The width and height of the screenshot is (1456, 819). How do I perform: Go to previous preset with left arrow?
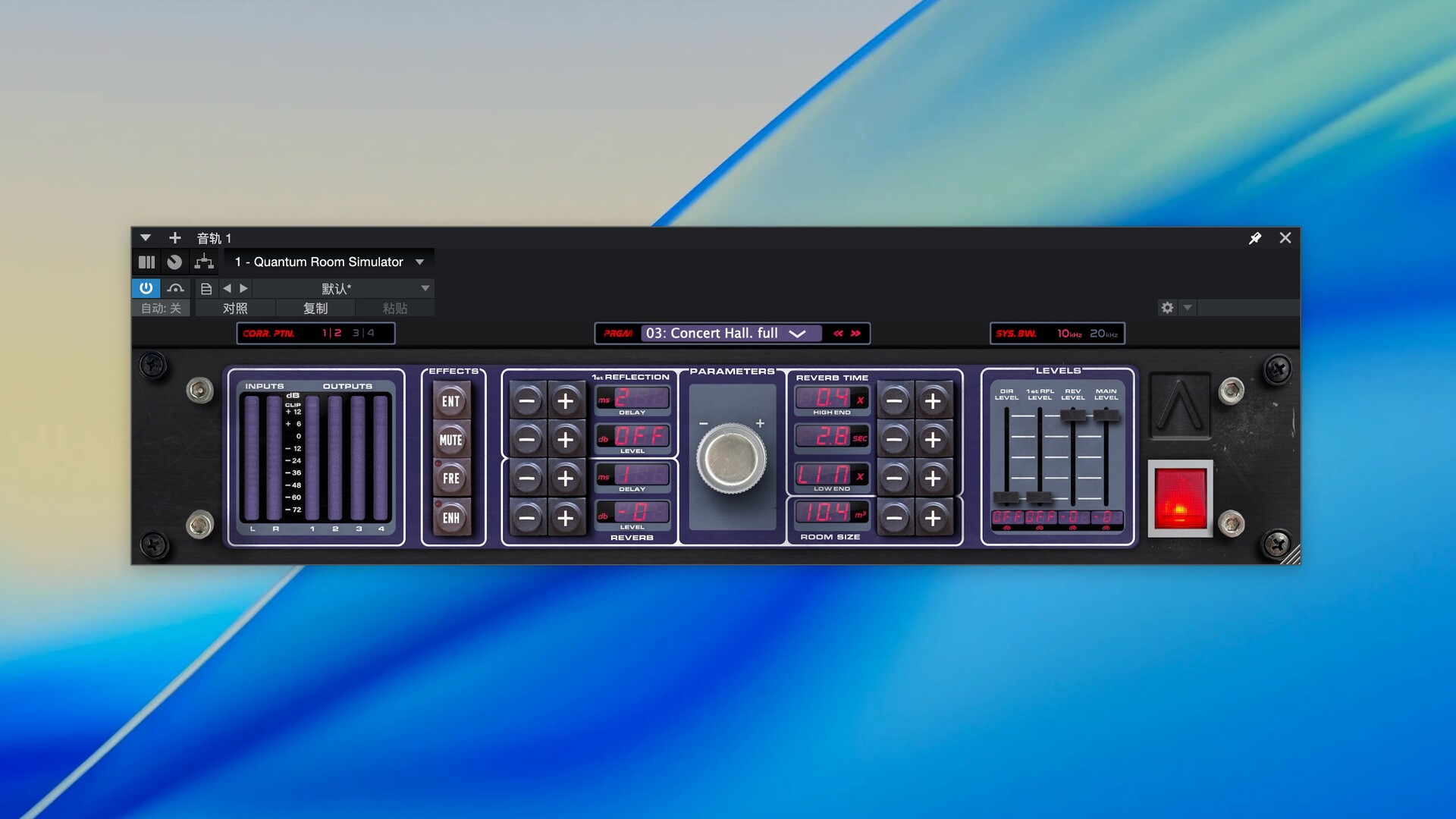coord(227,289)
